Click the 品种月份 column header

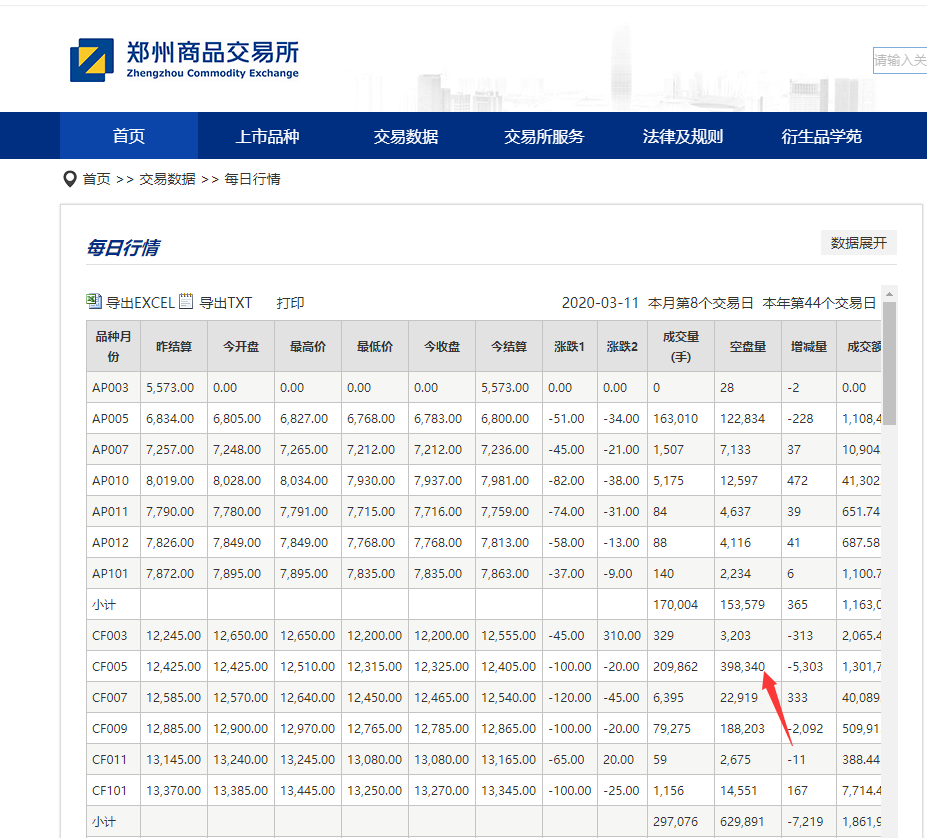(x=114, y=346)
